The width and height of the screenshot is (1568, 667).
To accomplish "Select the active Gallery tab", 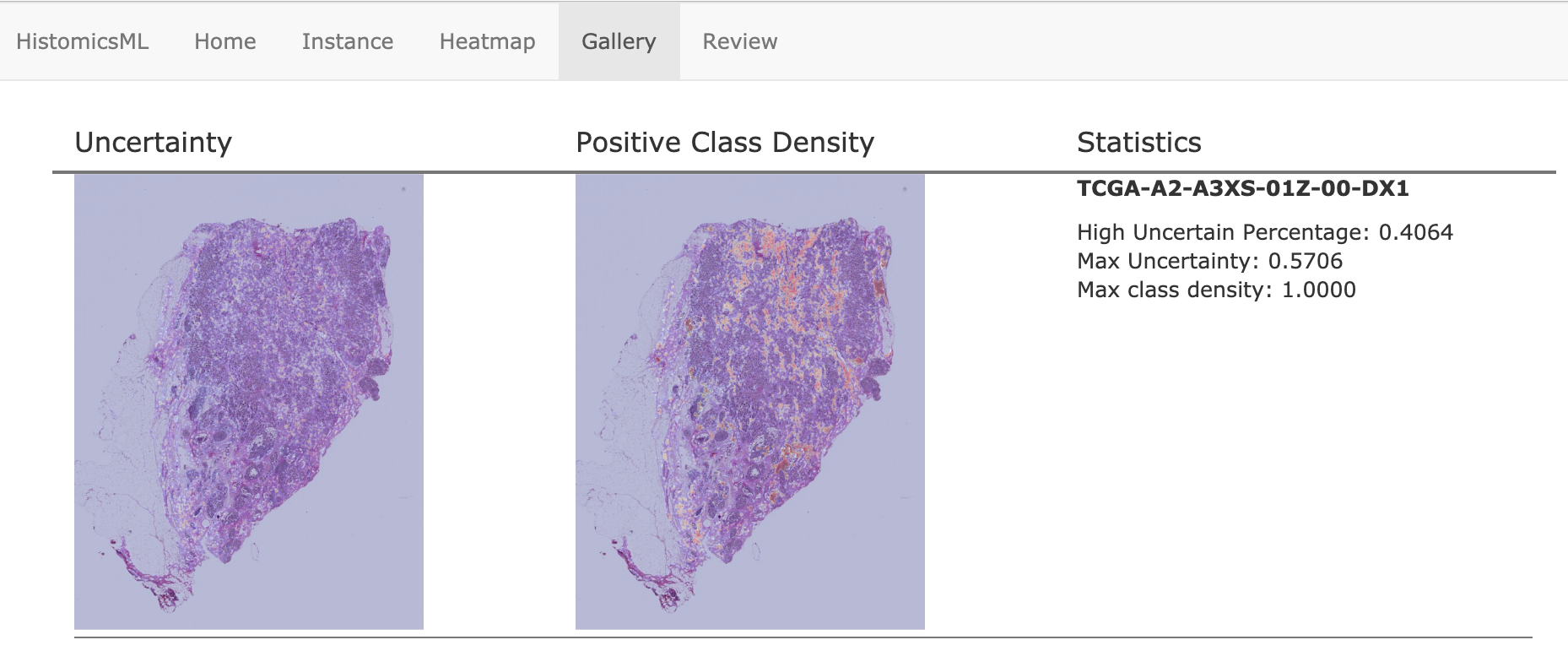I will [x=619, y=41].
